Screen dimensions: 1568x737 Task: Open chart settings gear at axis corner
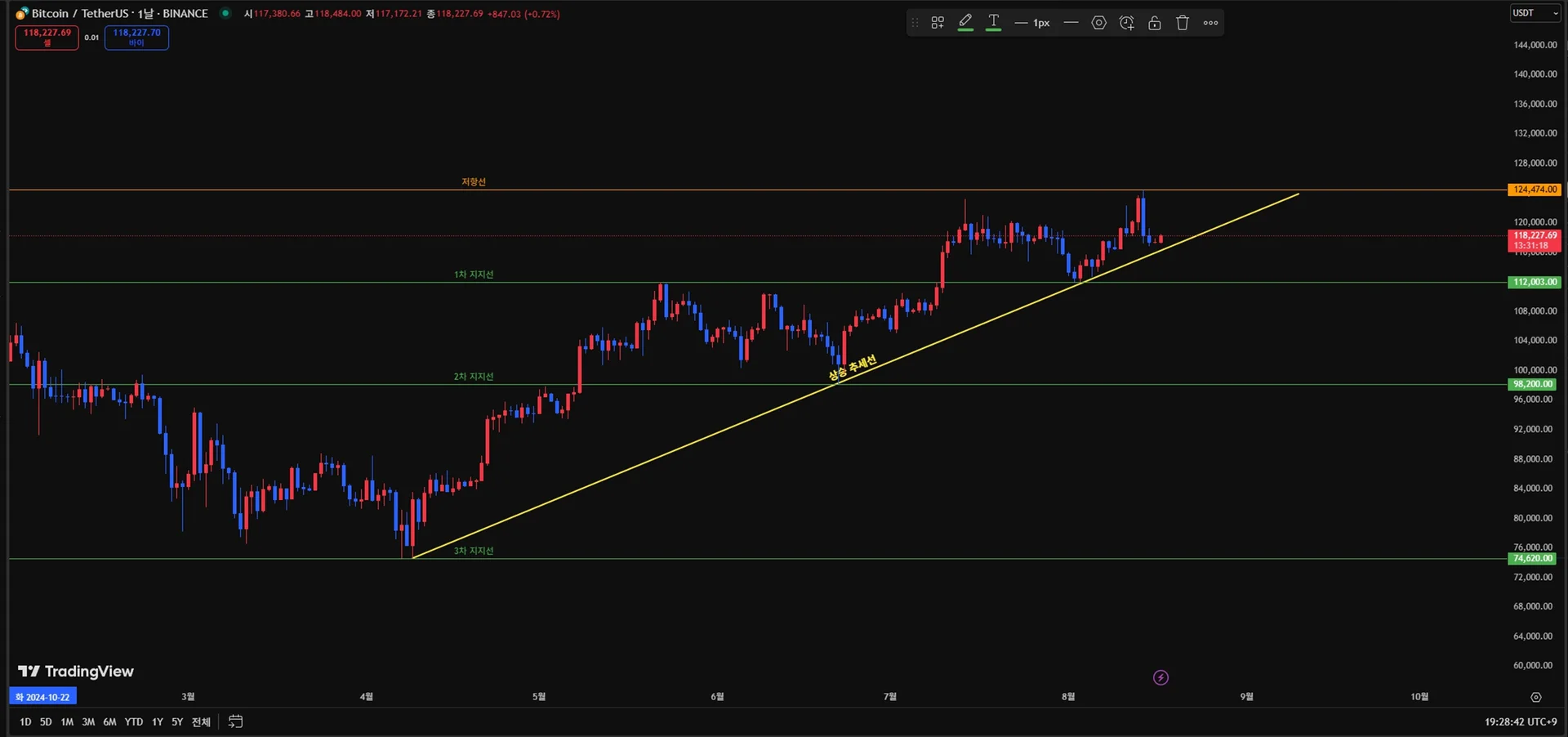pyautogui.click(x=1535, y=698)
